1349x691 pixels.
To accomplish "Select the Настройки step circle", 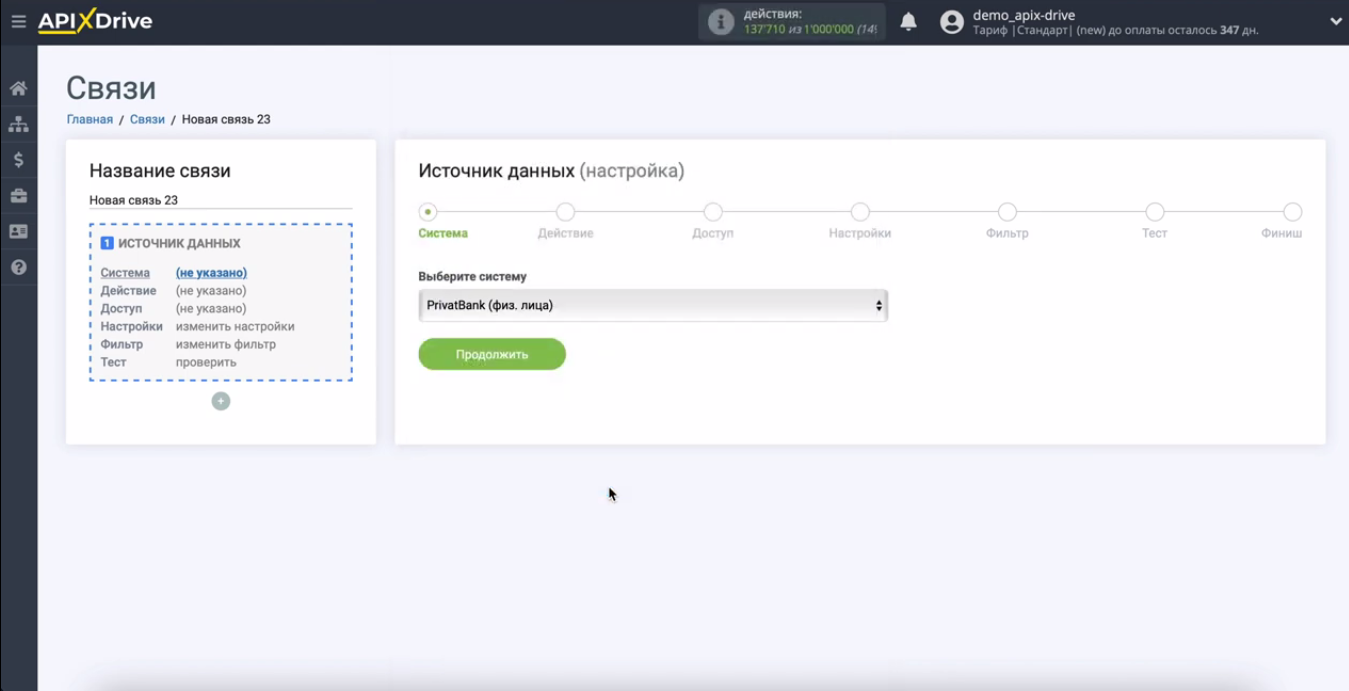I will pos(860,212).
